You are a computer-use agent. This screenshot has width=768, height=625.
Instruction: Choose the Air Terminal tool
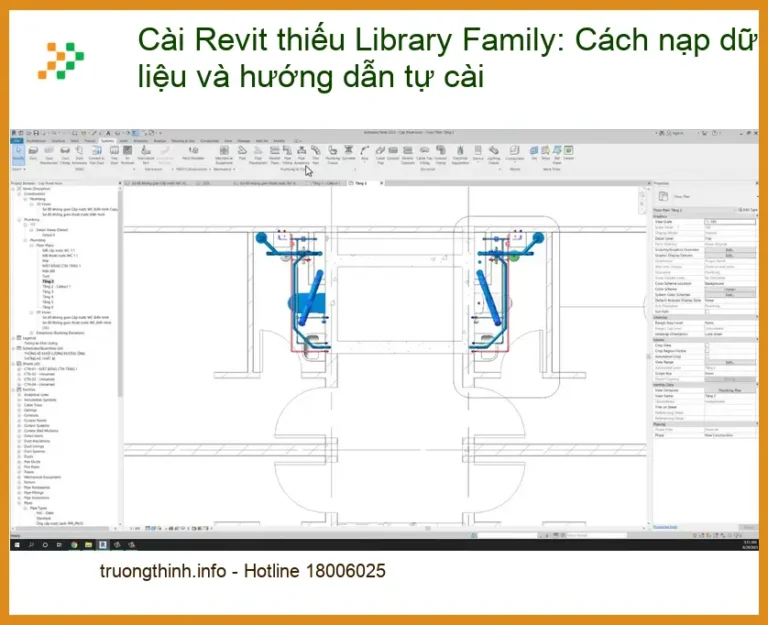127,154
